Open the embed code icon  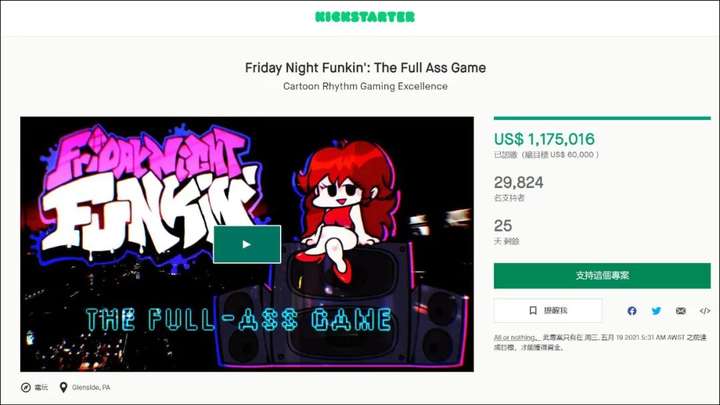point(705,311)
